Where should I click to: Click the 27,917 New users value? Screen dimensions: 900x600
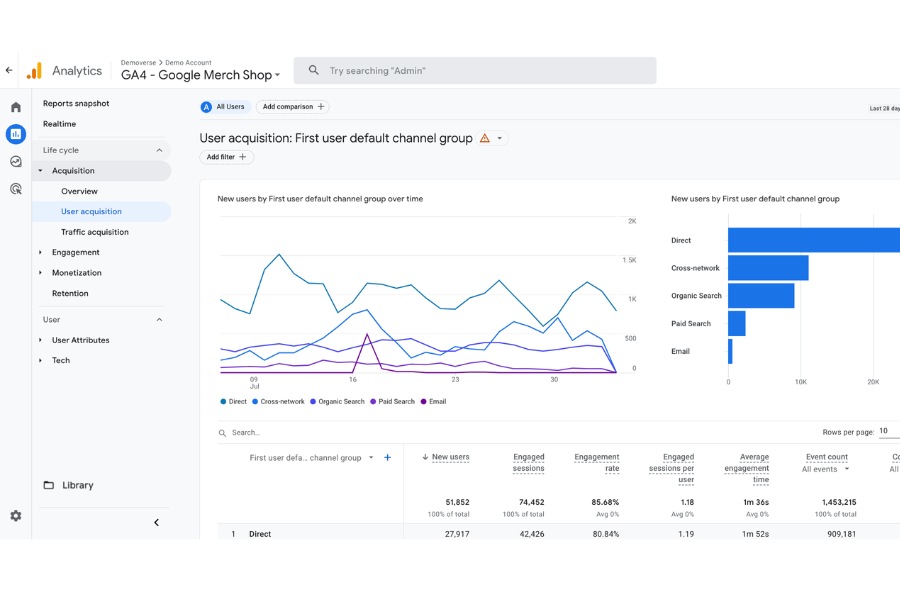click(457, 534)
